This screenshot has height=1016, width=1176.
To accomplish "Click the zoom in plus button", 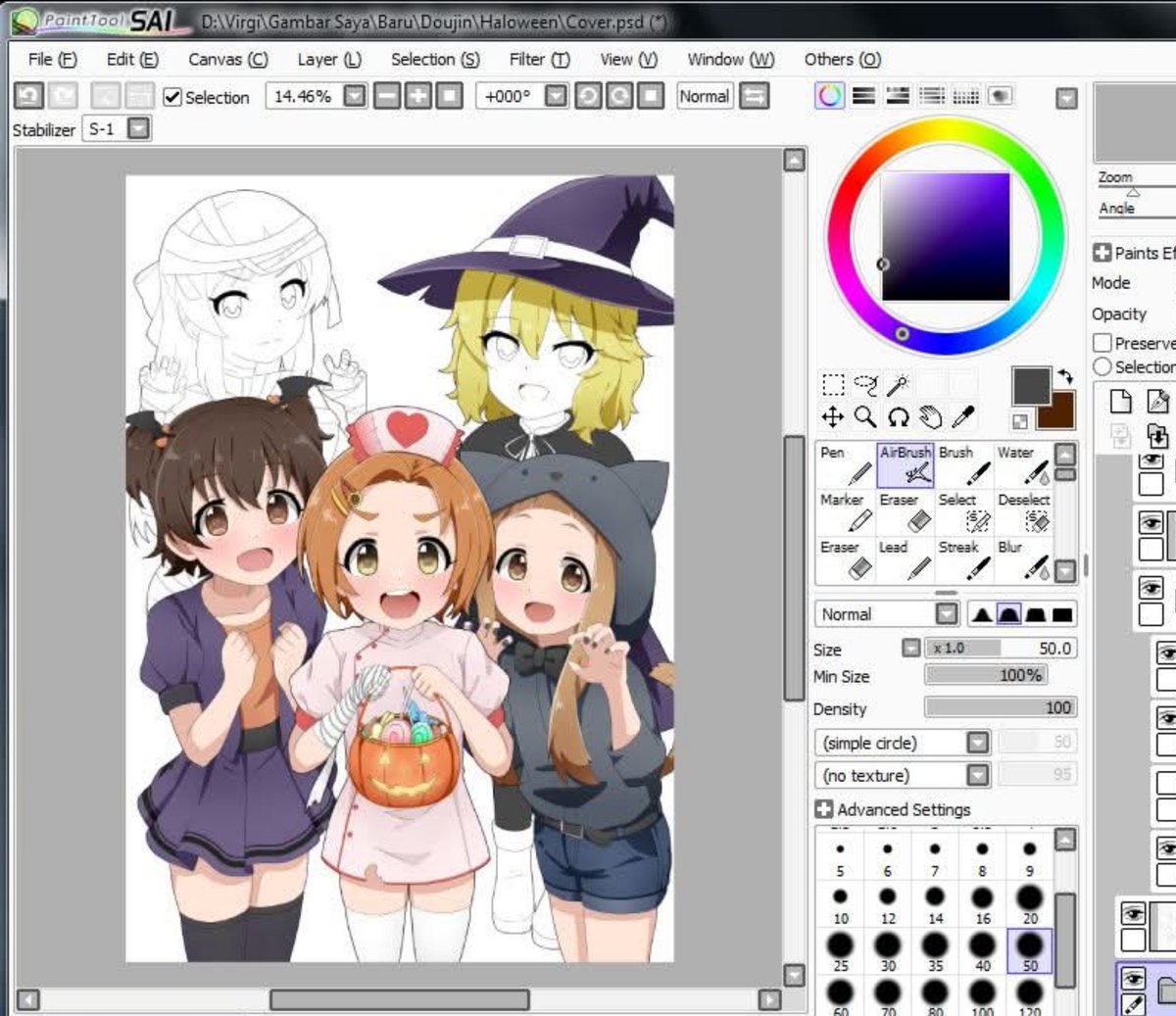I will [418, 96].
